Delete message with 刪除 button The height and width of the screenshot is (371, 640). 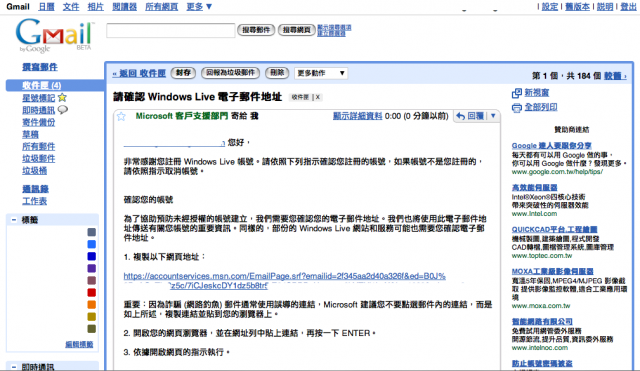pos(277,73)
